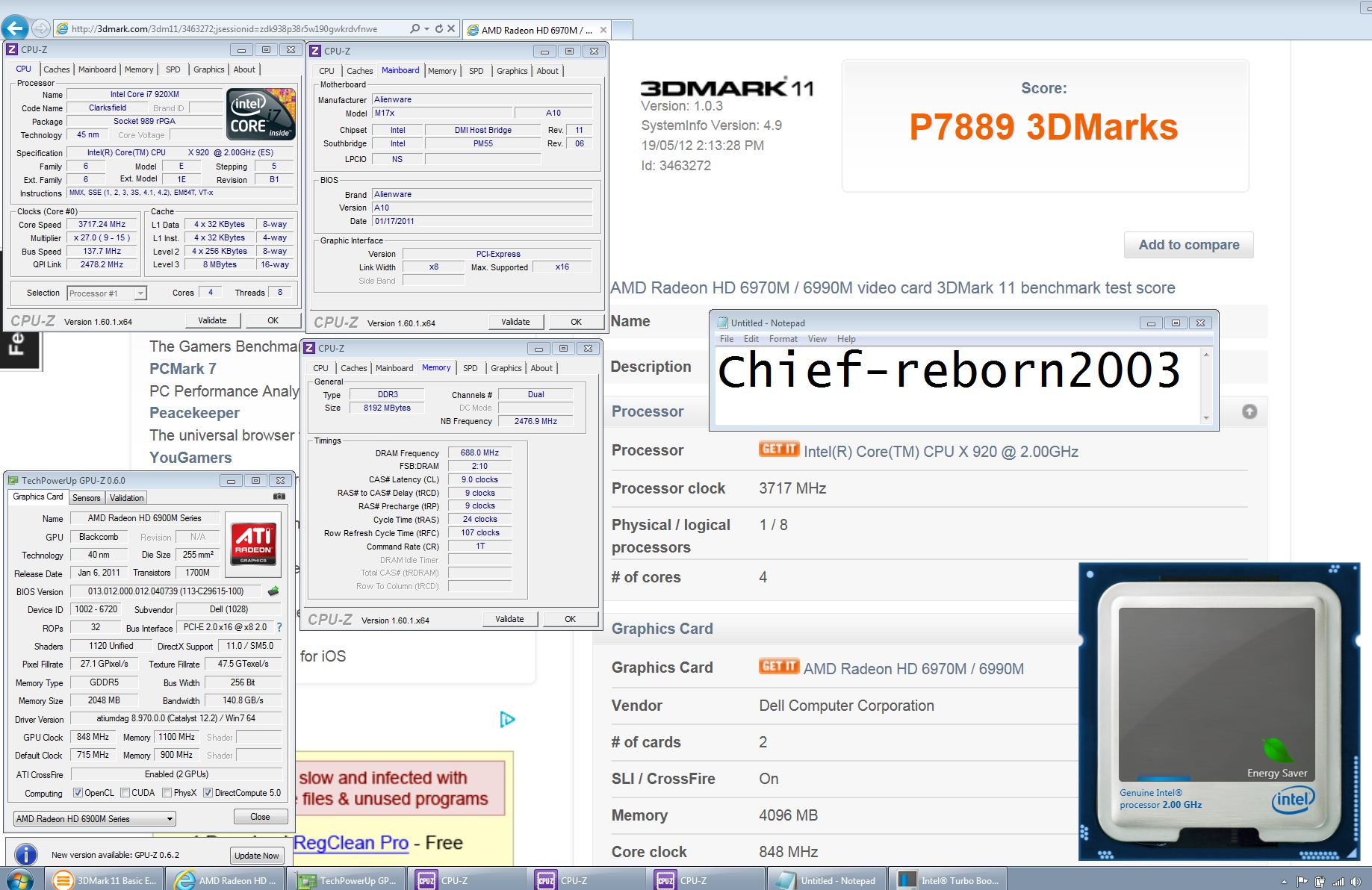Screen dimensions: 1372x890
Task: Click Notepad scrollbar down arrow
Action: 1206,418
